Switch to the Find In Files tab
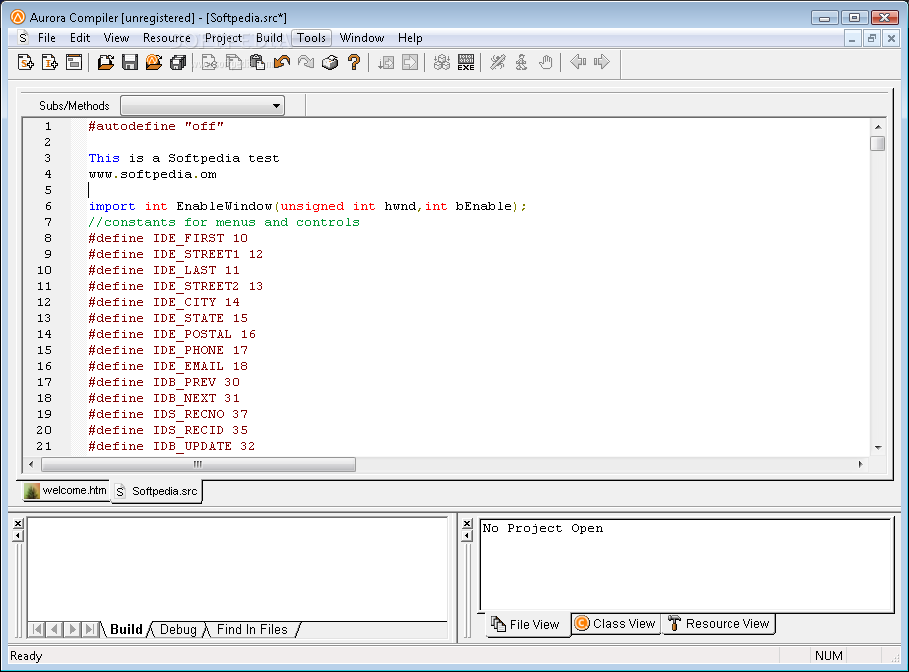 tap(252, 629)
